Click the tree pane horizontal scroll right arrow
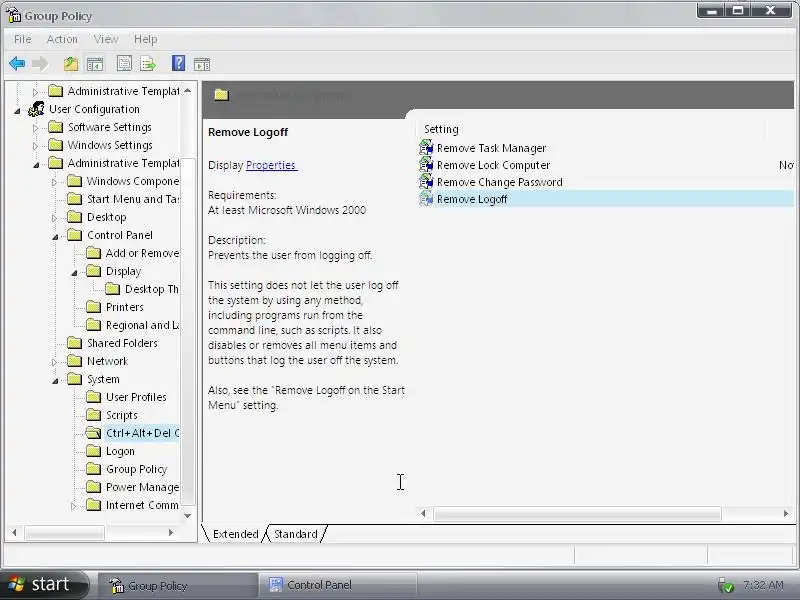This screenshot has width=800, height=600. click(171, 533)
